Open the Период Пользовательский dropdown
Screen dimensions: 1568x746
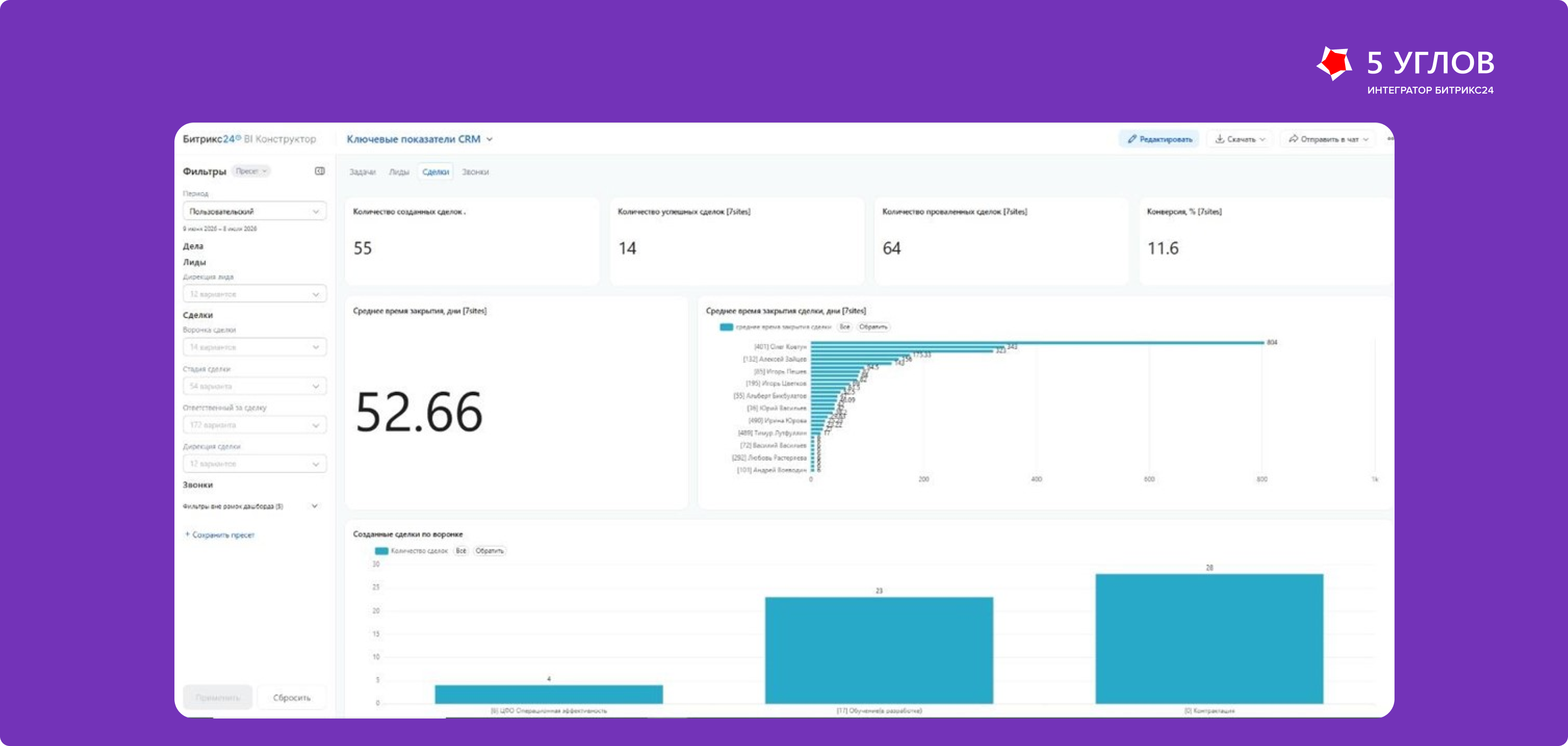pyautogui.click(x=254, y=211)
